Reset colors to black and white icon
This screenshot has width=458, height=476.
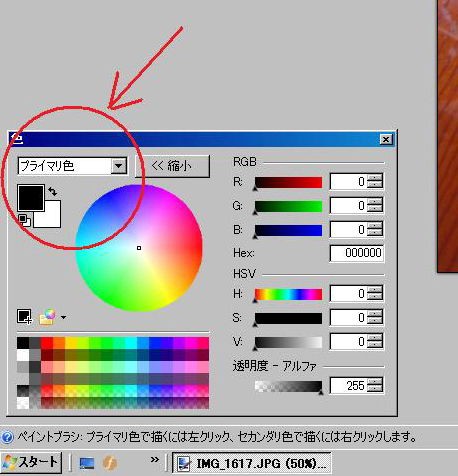click(x=24, y=220)
